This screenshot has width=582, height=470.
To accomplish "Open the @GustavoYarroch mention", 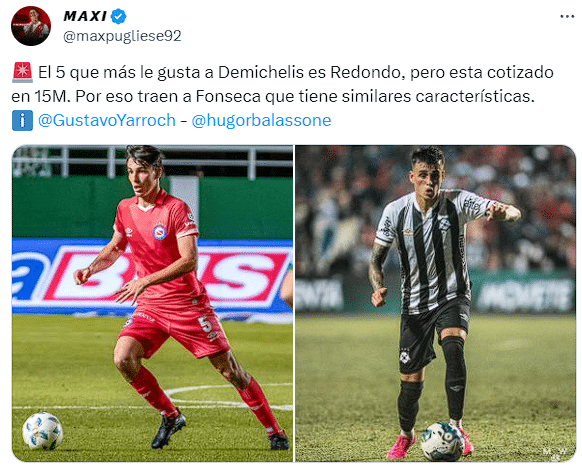I will click(x=107, y=120).
